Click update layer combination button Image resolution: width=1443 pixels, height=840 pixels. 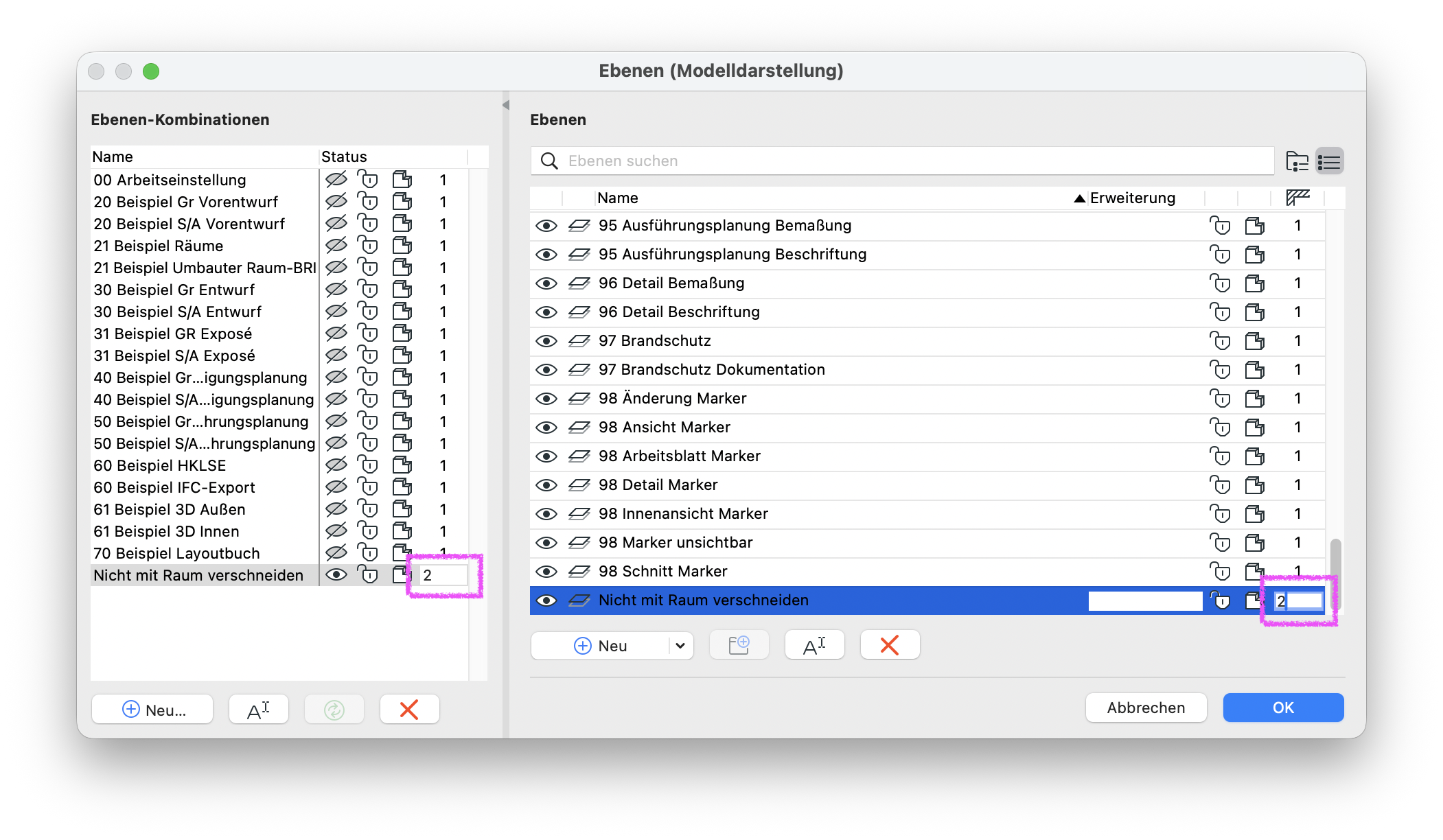point(334,710)
